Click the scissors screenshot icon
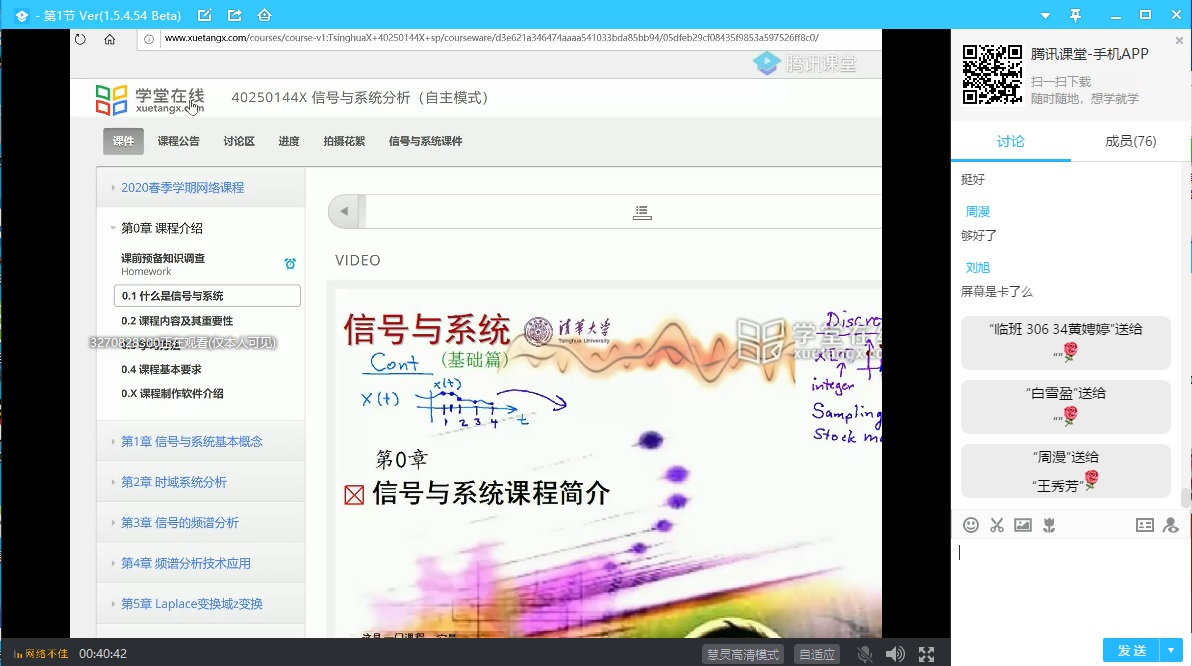This screenshot has height=666, width=1192. coord(997,525)
